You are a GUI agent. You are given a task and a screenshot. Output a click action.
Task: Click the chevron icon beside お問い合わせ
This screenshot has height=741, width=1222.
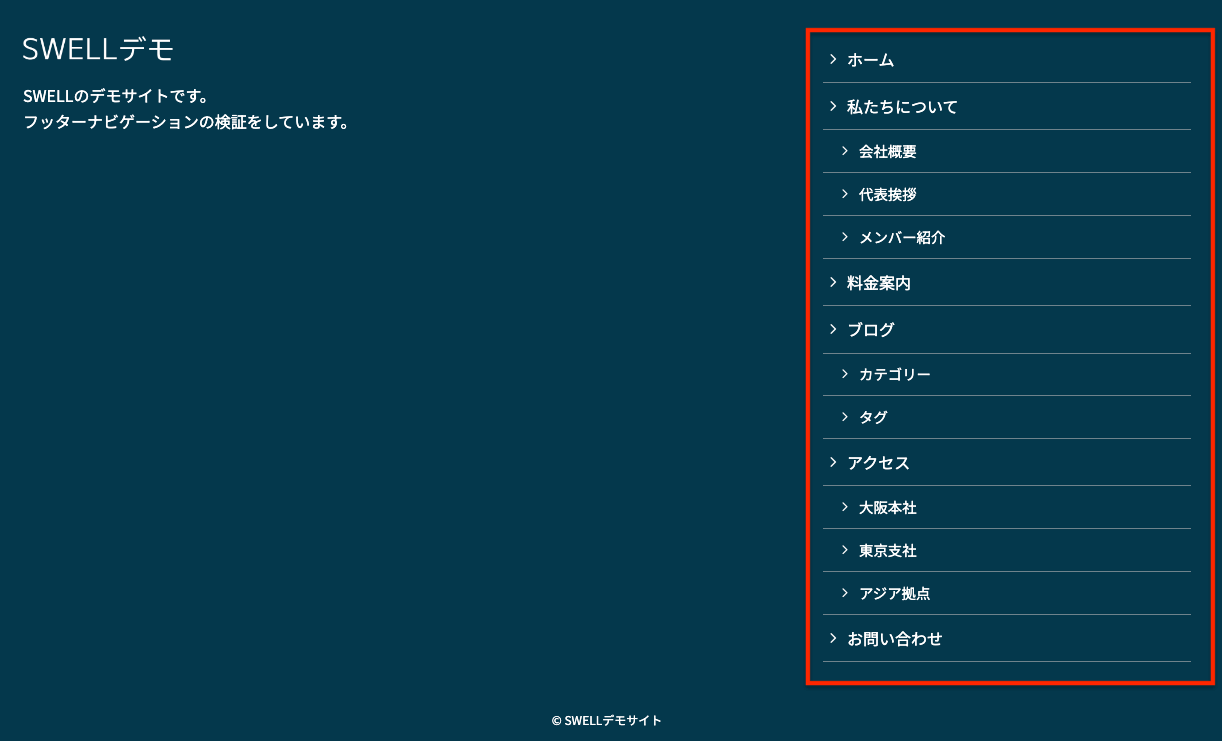tap(834, 638)
